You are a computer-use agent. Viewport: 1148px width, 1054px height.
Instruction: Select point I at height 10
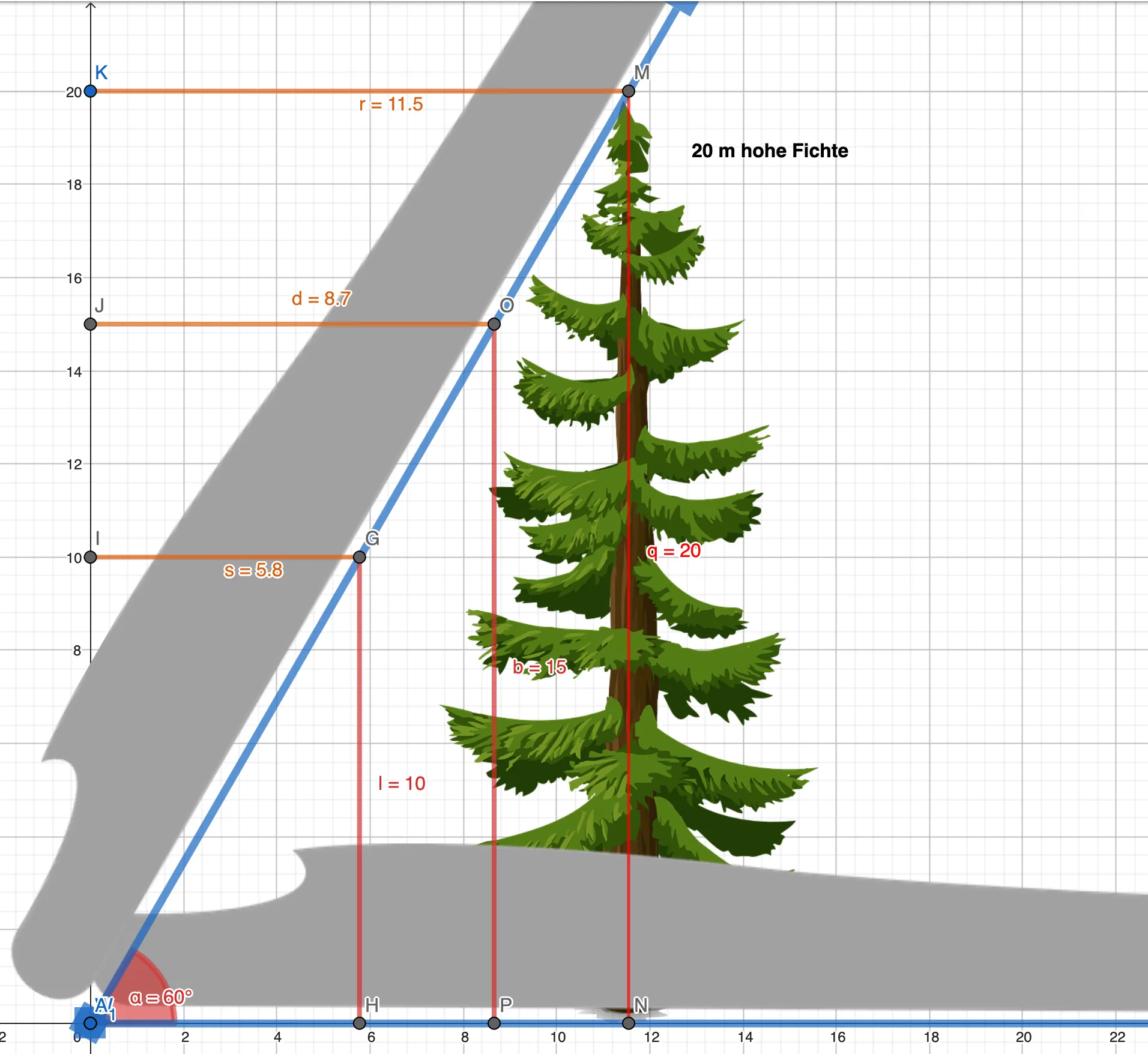pyautogui.click(x=90, y=557)
